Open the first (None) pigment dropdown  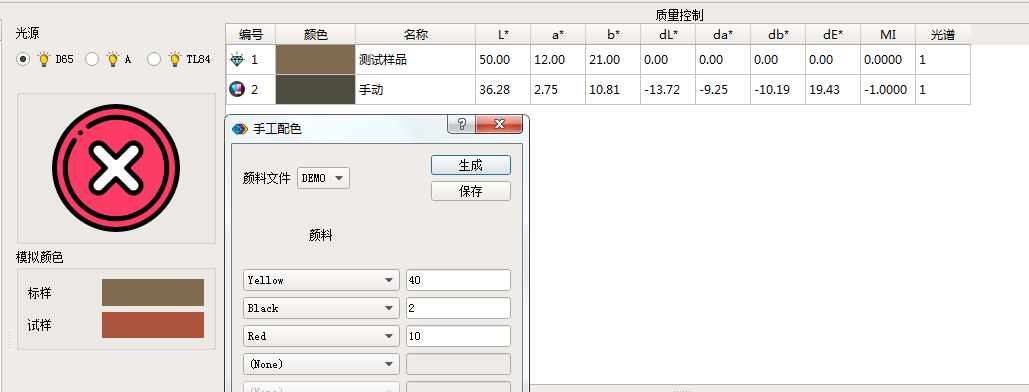pos(321,364)
